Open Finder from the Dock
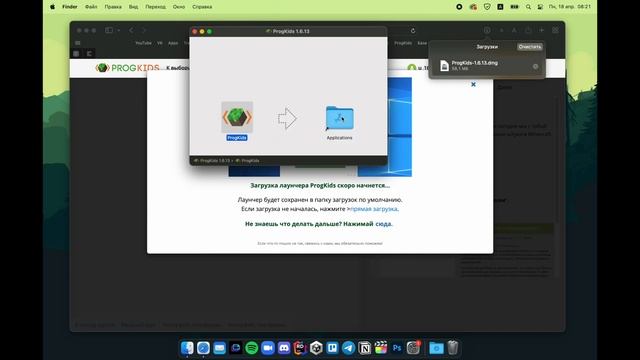 point(187,348)
